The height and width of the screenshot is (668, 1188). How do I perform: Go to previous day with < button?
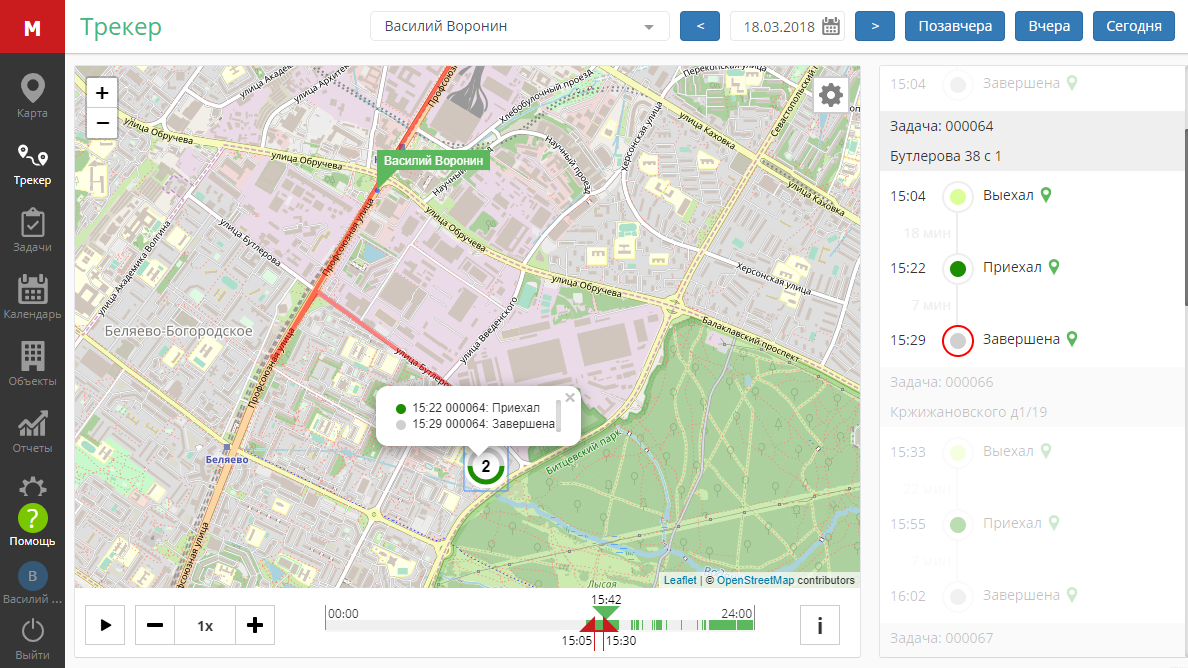700,27
